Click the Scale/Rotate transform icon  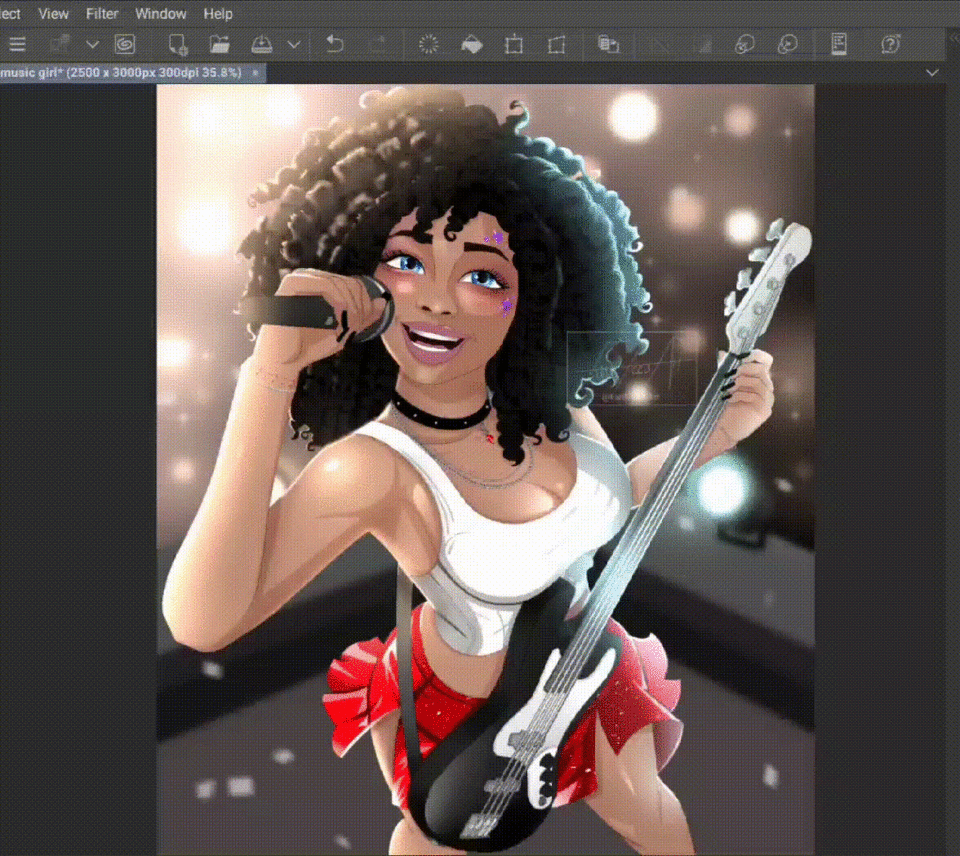[x=514, y=44]
